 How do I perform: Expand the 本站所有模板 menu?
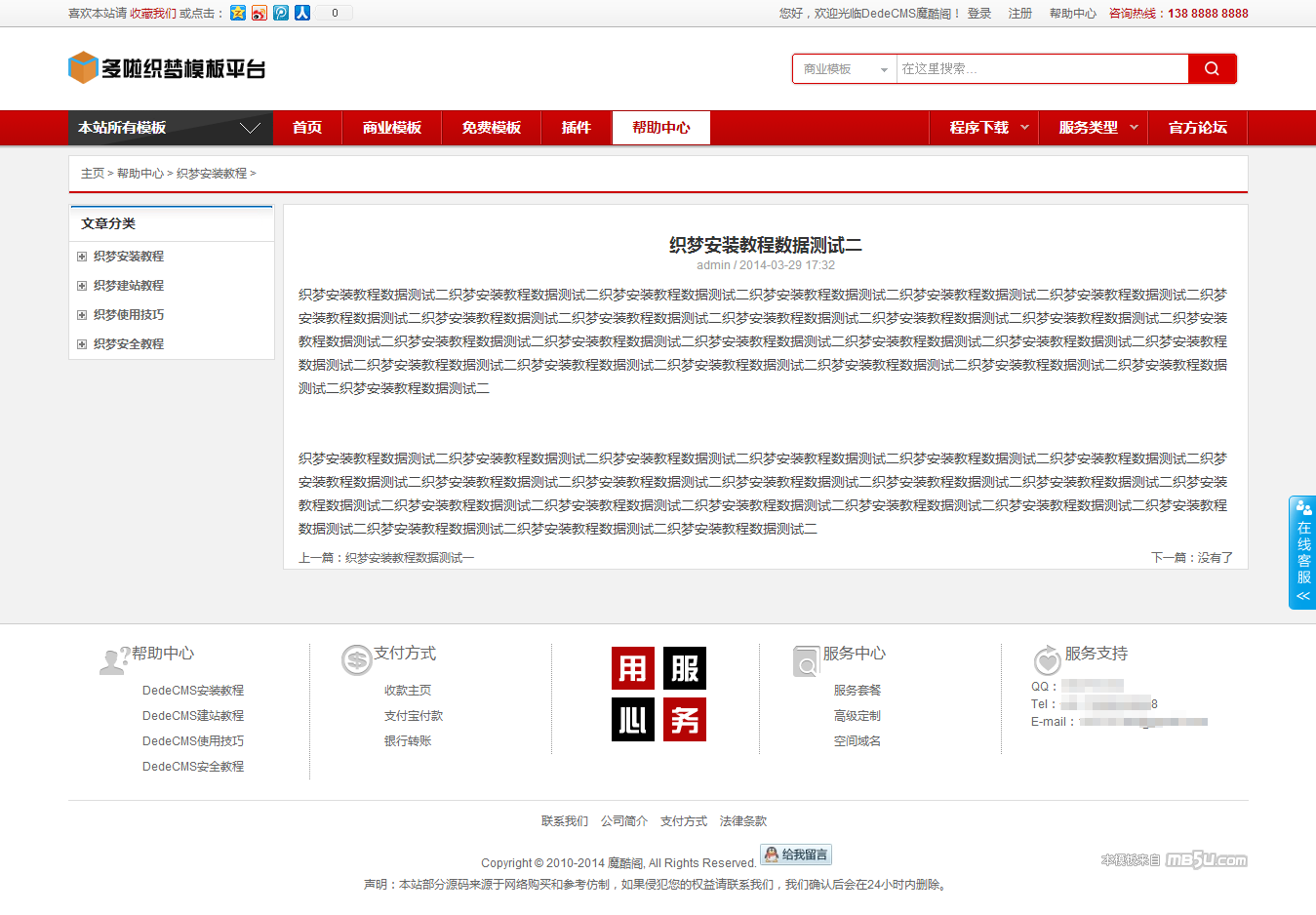coord(170,128)
